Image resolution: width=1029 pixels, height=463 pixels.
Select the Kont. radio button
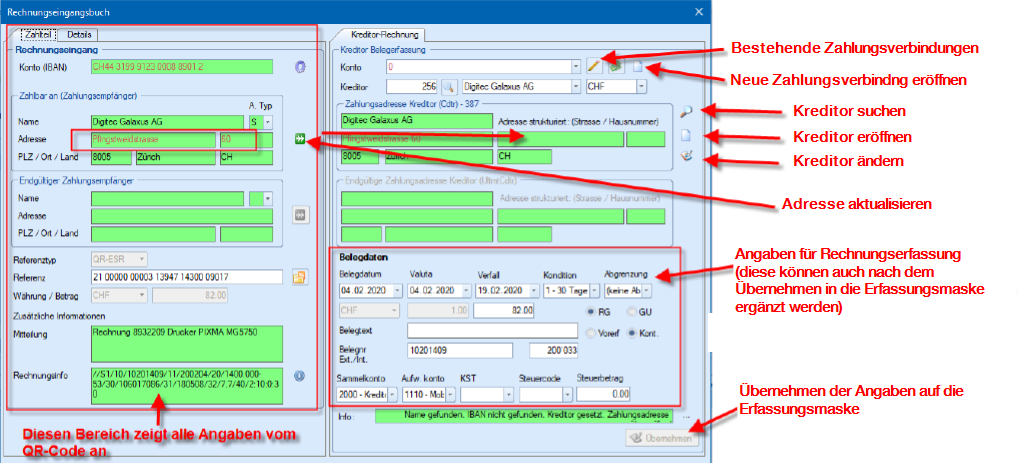631,333
